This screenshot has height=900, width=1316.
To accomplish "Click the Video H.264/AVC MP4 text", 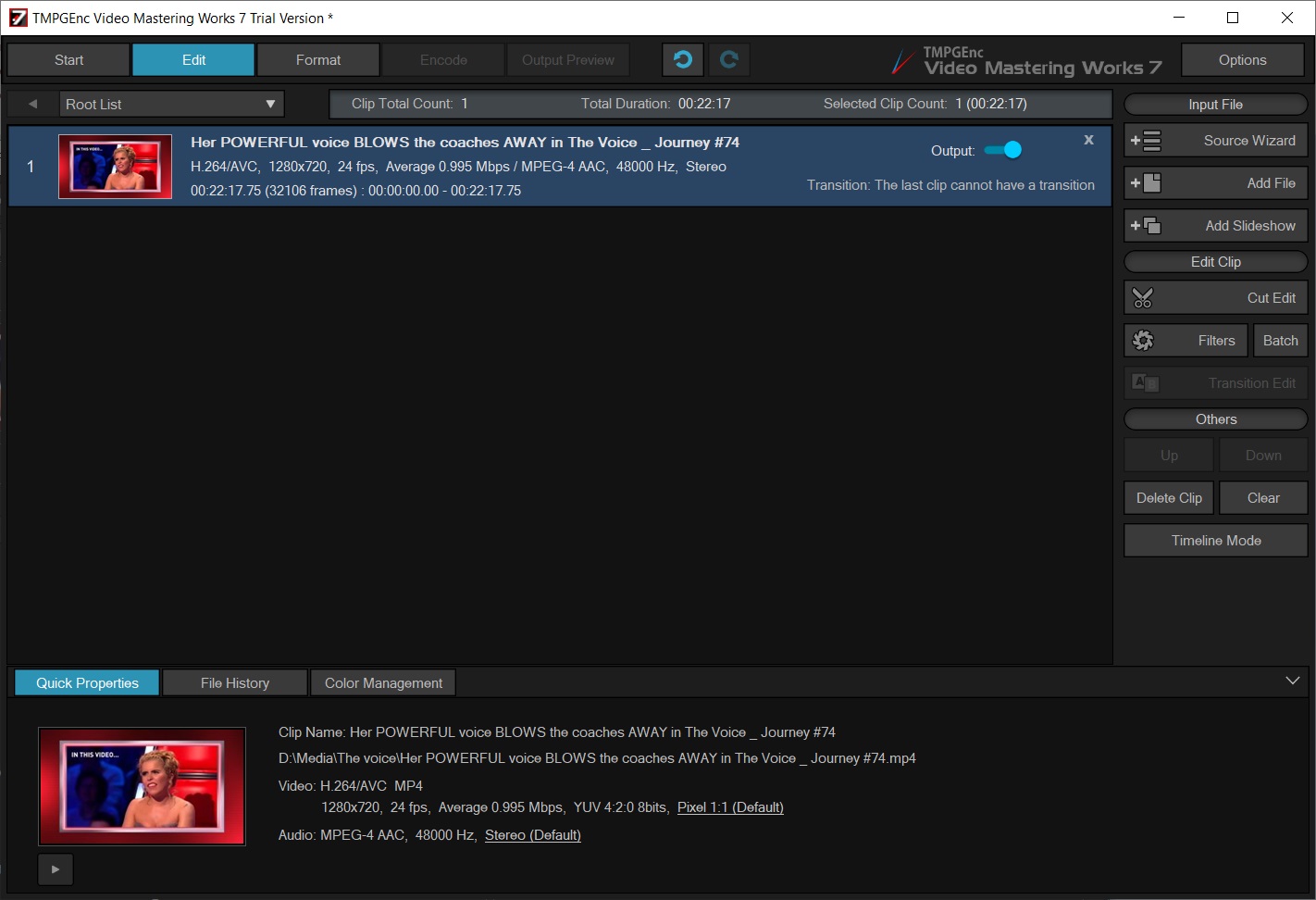I will [351, 786].
